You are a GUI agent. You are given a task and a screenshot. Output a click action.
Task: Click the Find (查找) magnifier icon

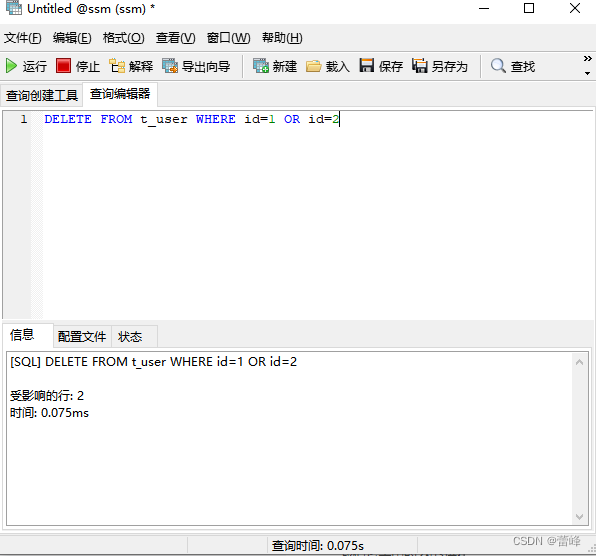[498, 66]
